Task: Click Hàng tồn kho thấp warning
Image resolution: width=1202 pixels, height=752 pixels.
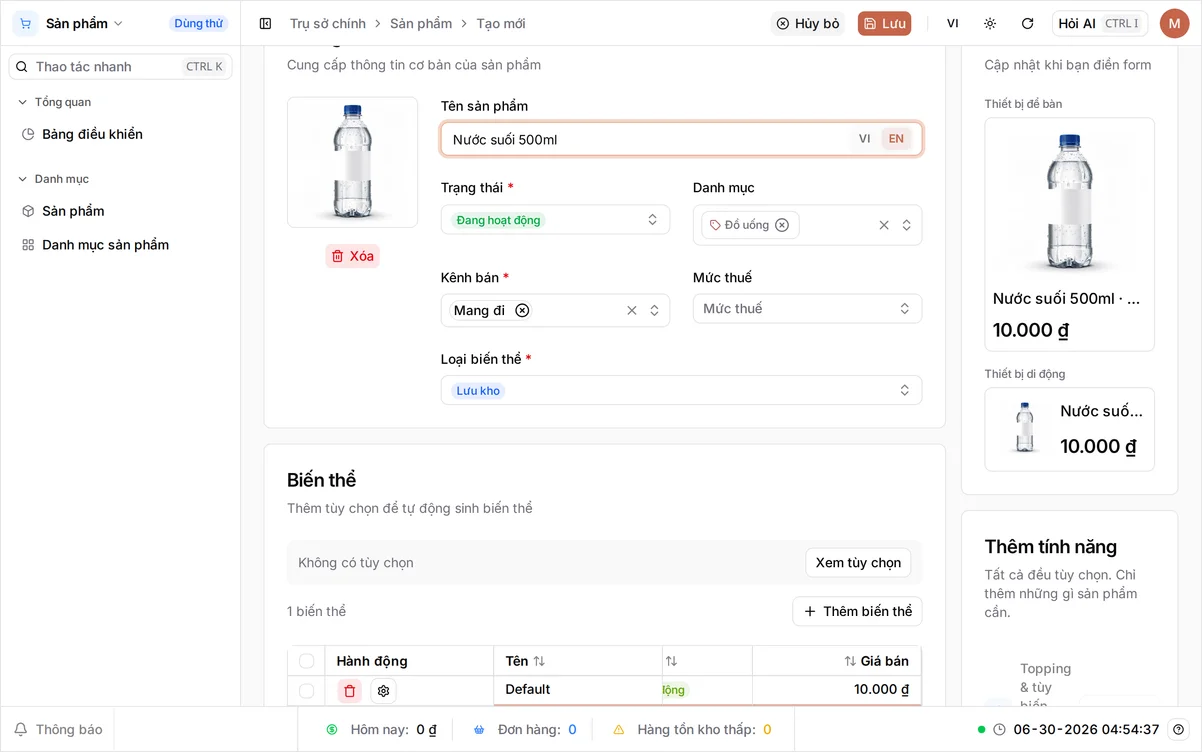Action: coord(692,729)
